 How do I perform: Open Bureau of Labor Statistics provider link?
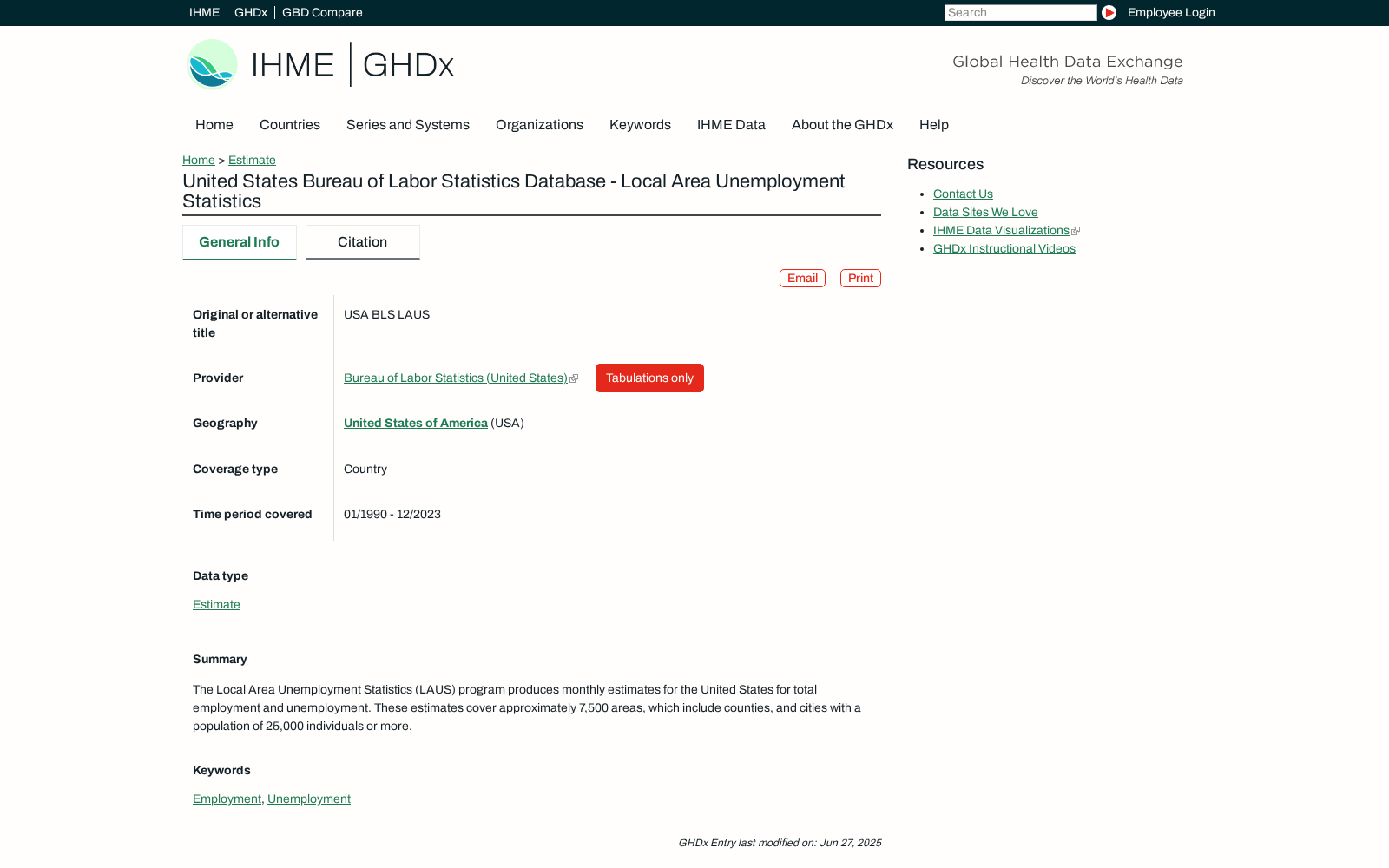(456, 378)
